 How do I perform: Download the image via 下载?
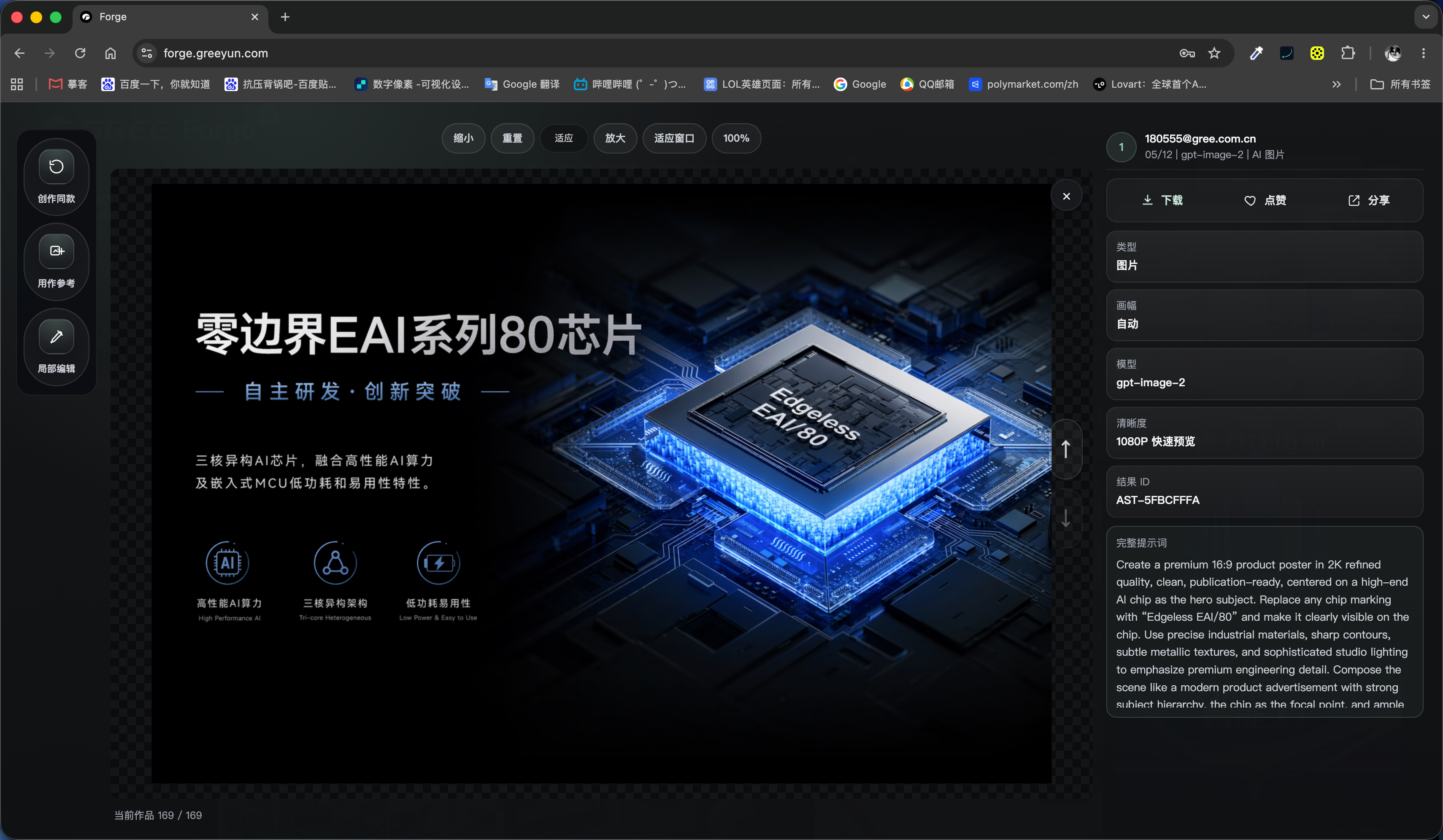click(1162, 200)
